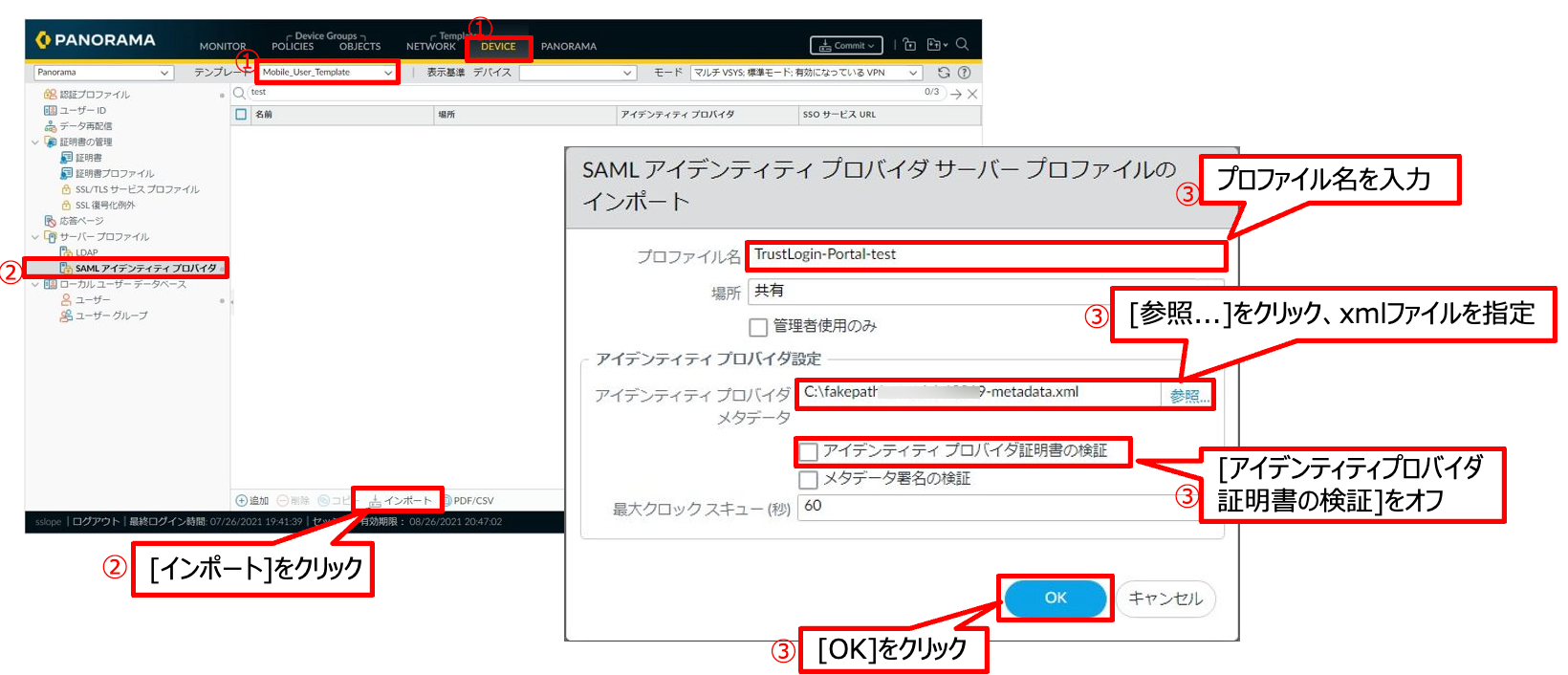Apply the filter with the arrow icon
This screenshot has width=1568, height=675.
[955, 94]
